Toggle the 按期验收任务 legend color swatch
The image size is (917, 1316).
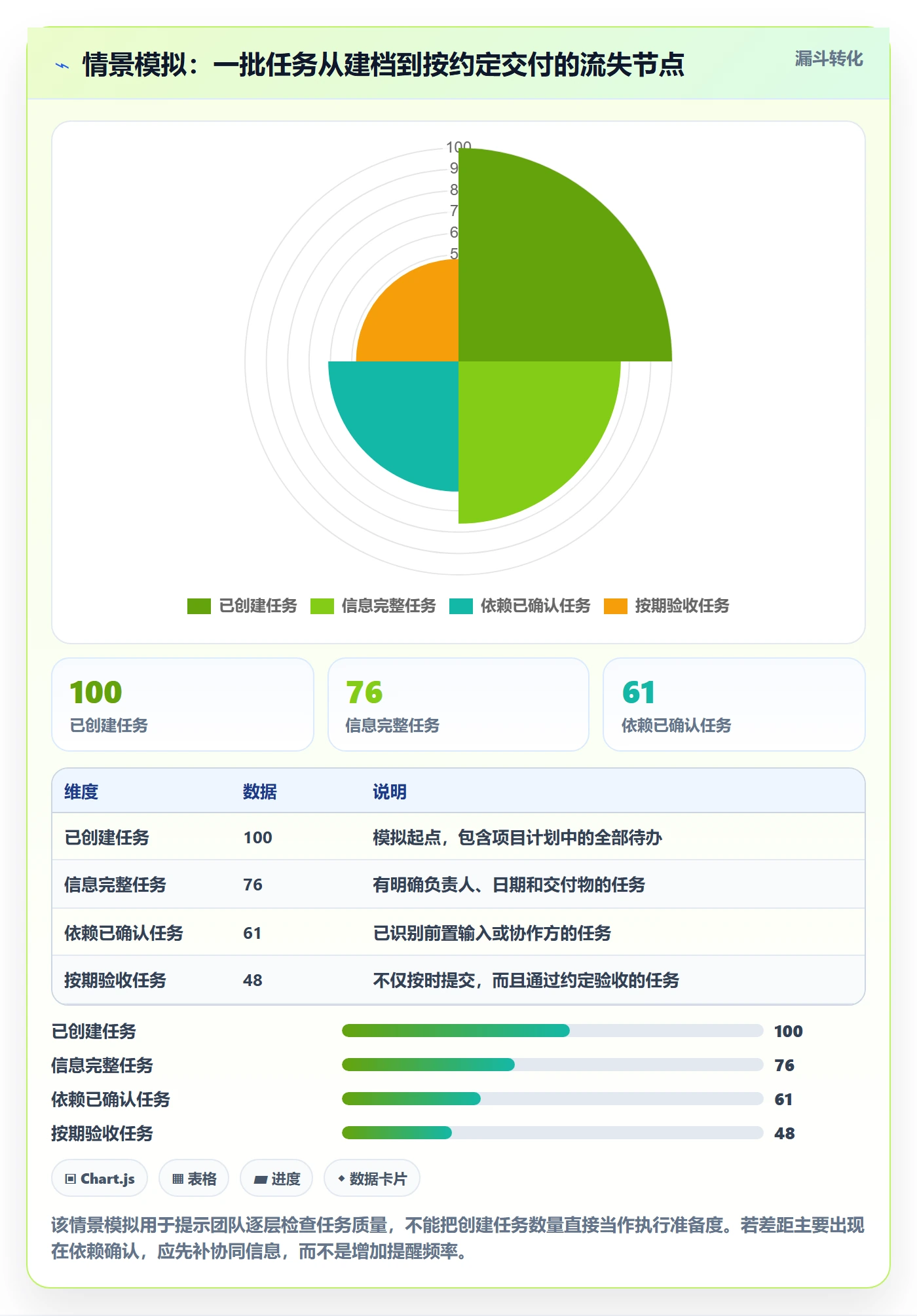[x=616, y=606]
